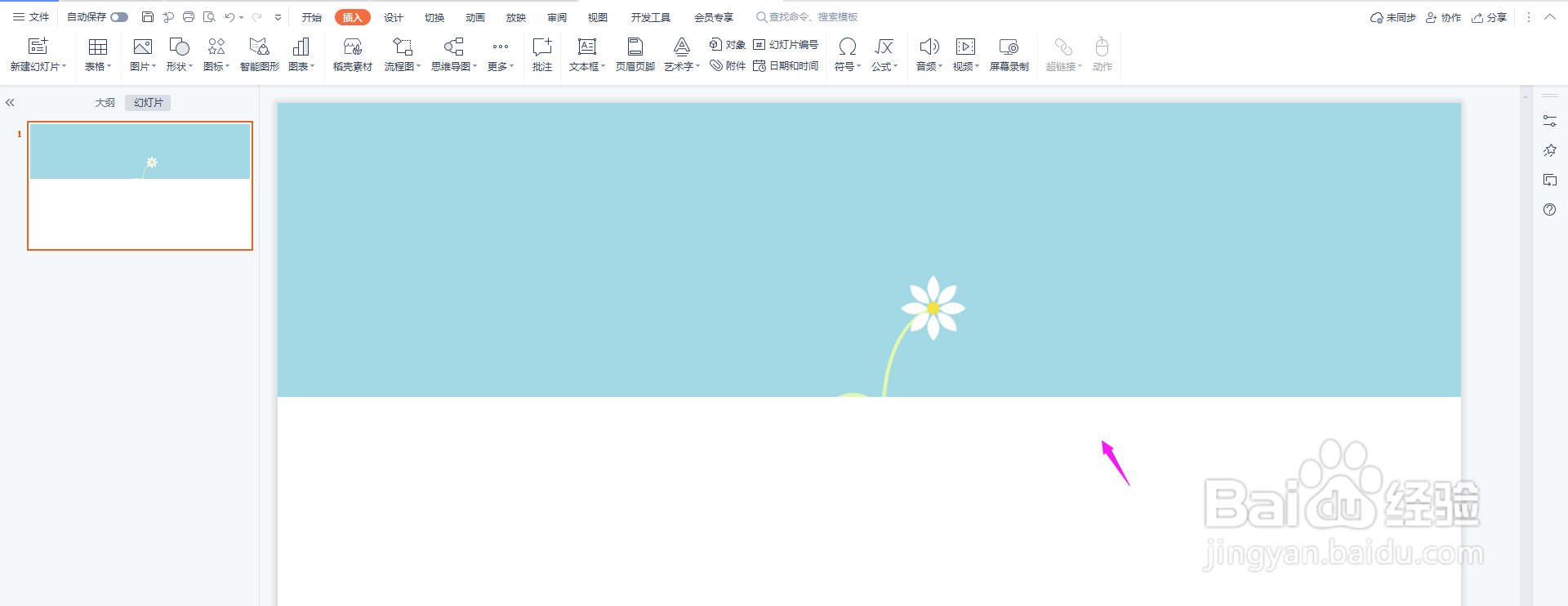Insert an Attachment (附件)
The image size is (1568, 606).
pyautogui.click(x=727, y=65)
